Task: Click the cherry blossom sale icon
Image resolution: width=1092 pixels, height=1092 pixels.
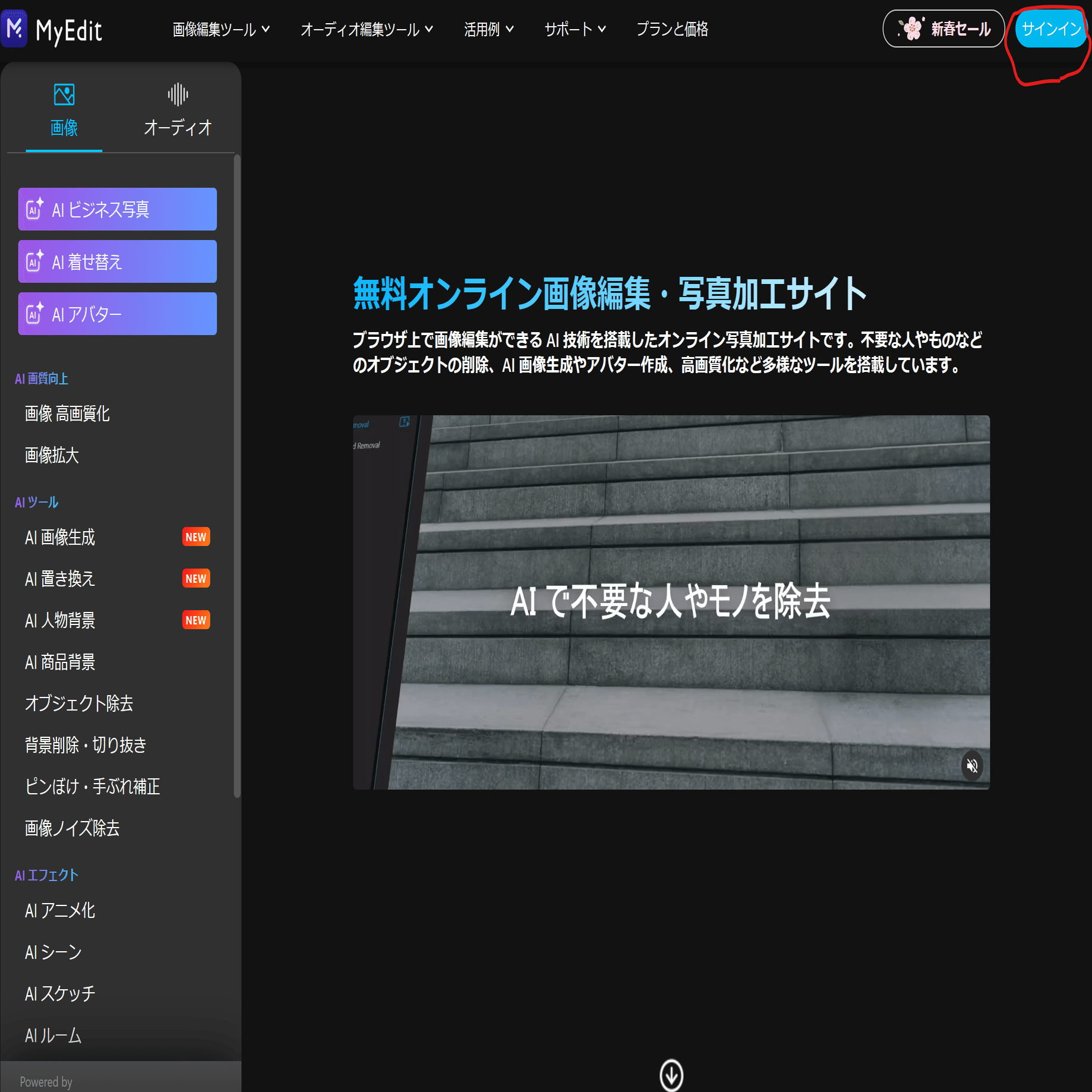Action: click(x=911, y=28)
